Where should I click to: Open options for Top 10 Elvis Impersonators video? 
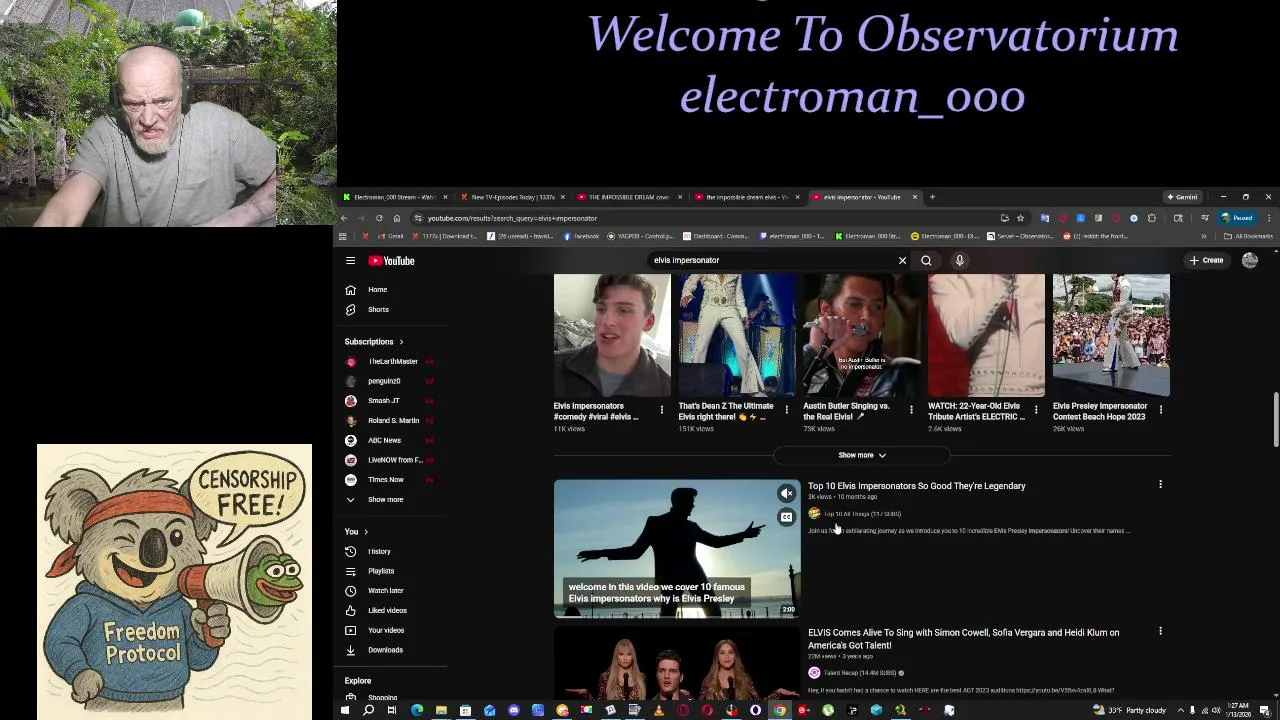pos(1160,485)
